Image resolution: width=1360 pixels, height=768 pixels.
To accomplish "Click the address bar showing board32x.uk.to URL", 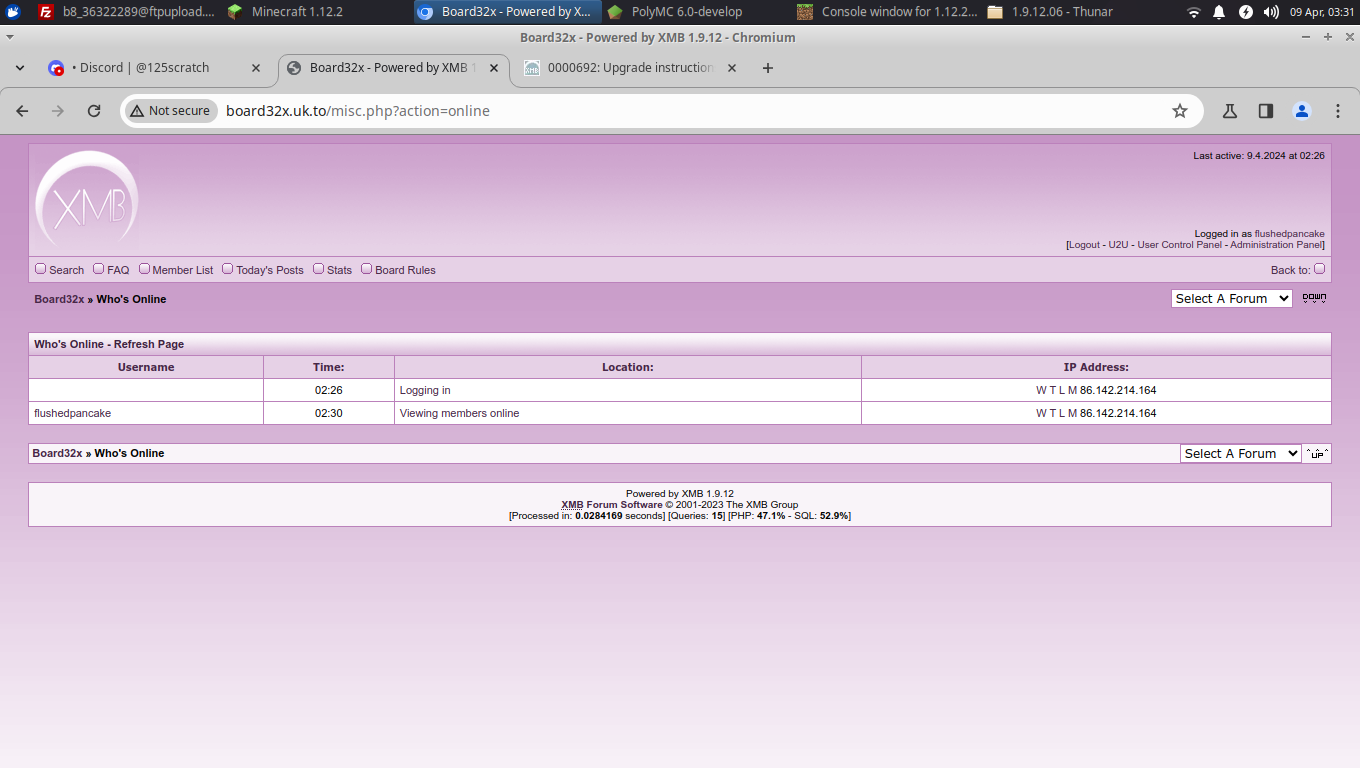I will click(650, 111).
